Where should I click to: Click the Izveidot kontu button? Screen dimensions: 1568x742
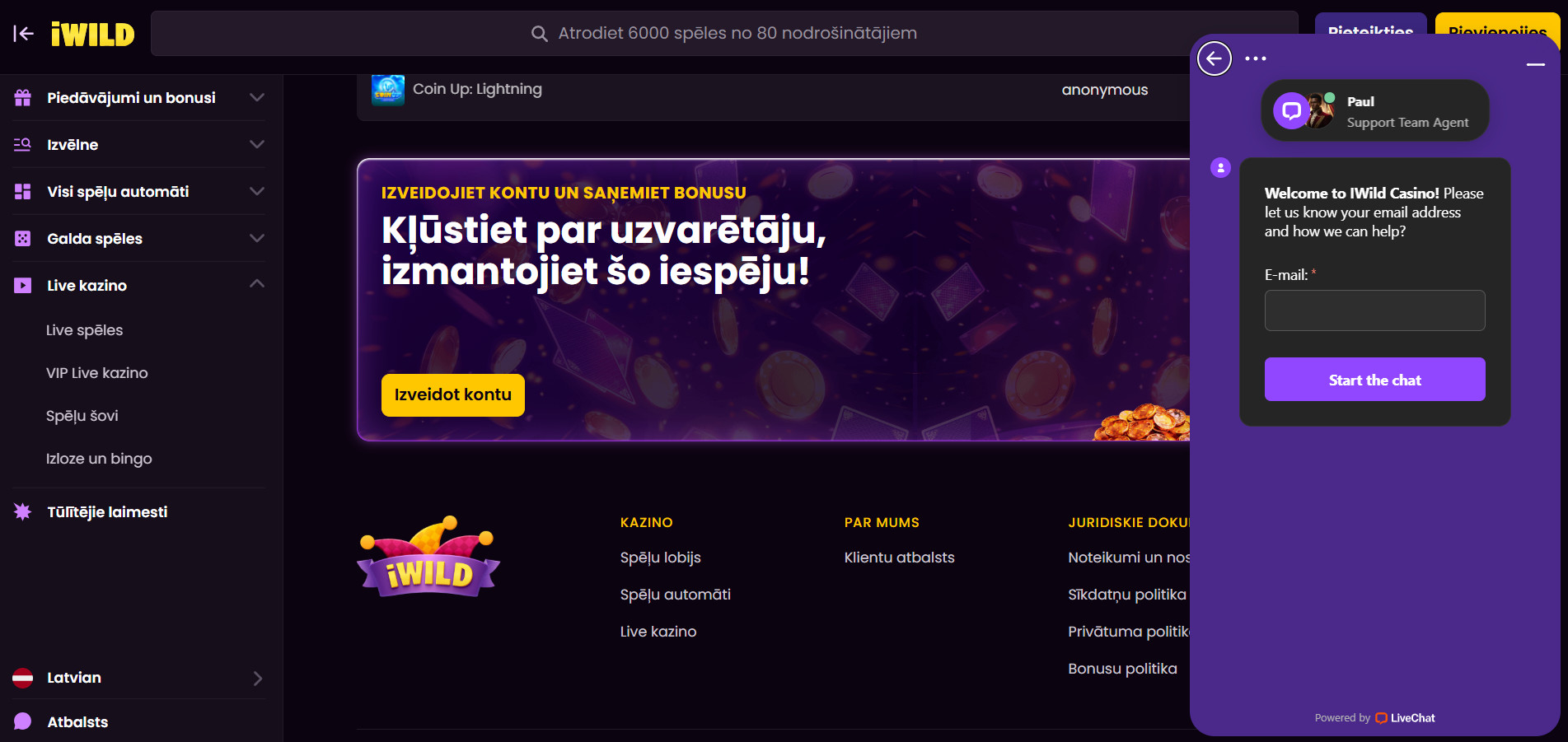(x=453, y=394)
